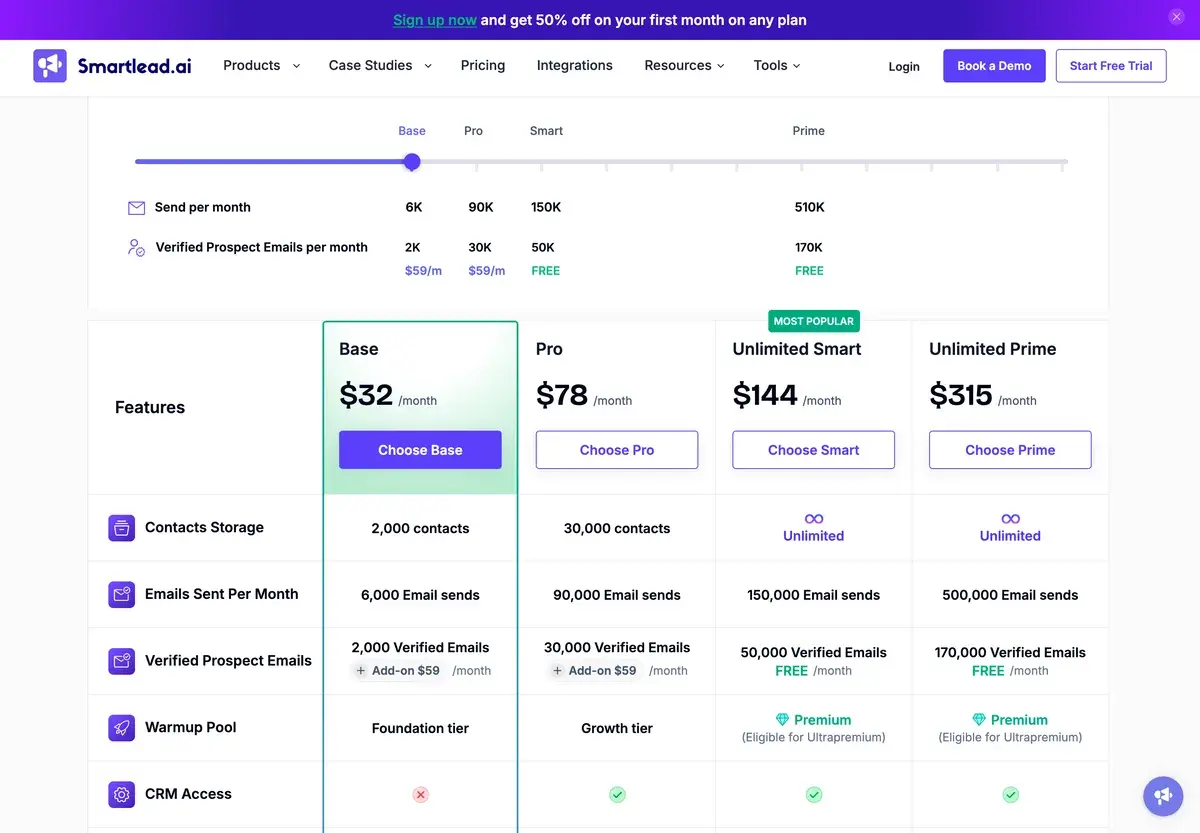Close the promo banner with X icon
The image size is (1200, 833).
pyautogui.click(x=1176, y=17)
